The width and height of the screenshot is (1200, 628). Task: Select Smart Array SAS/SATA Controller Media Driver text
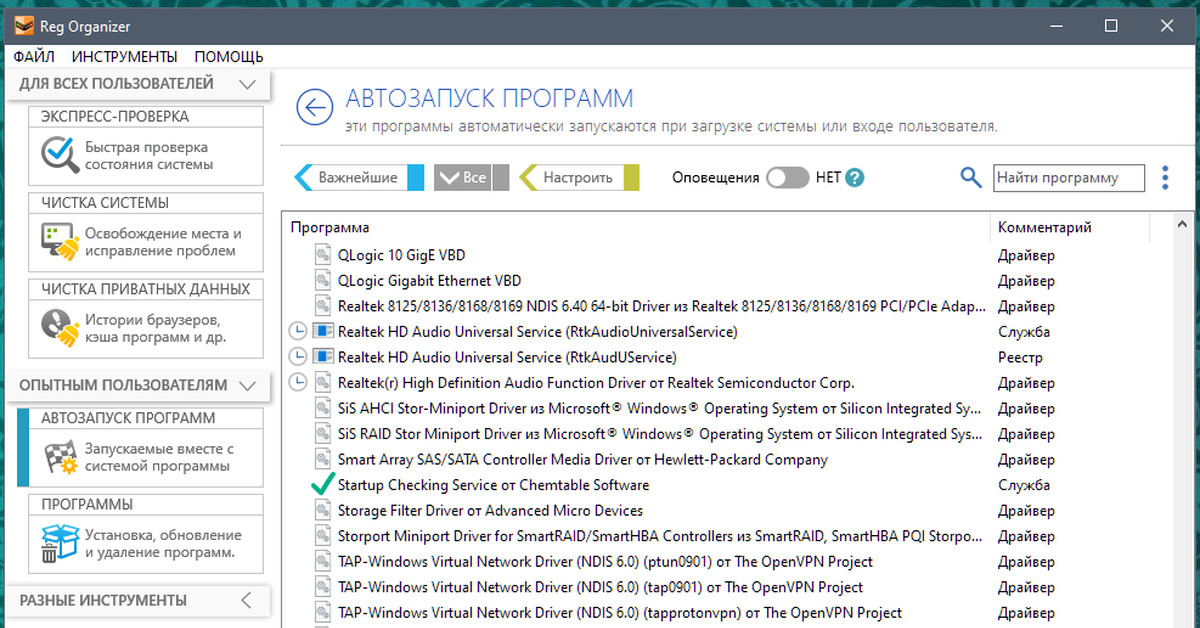click(x=583, y=459)
